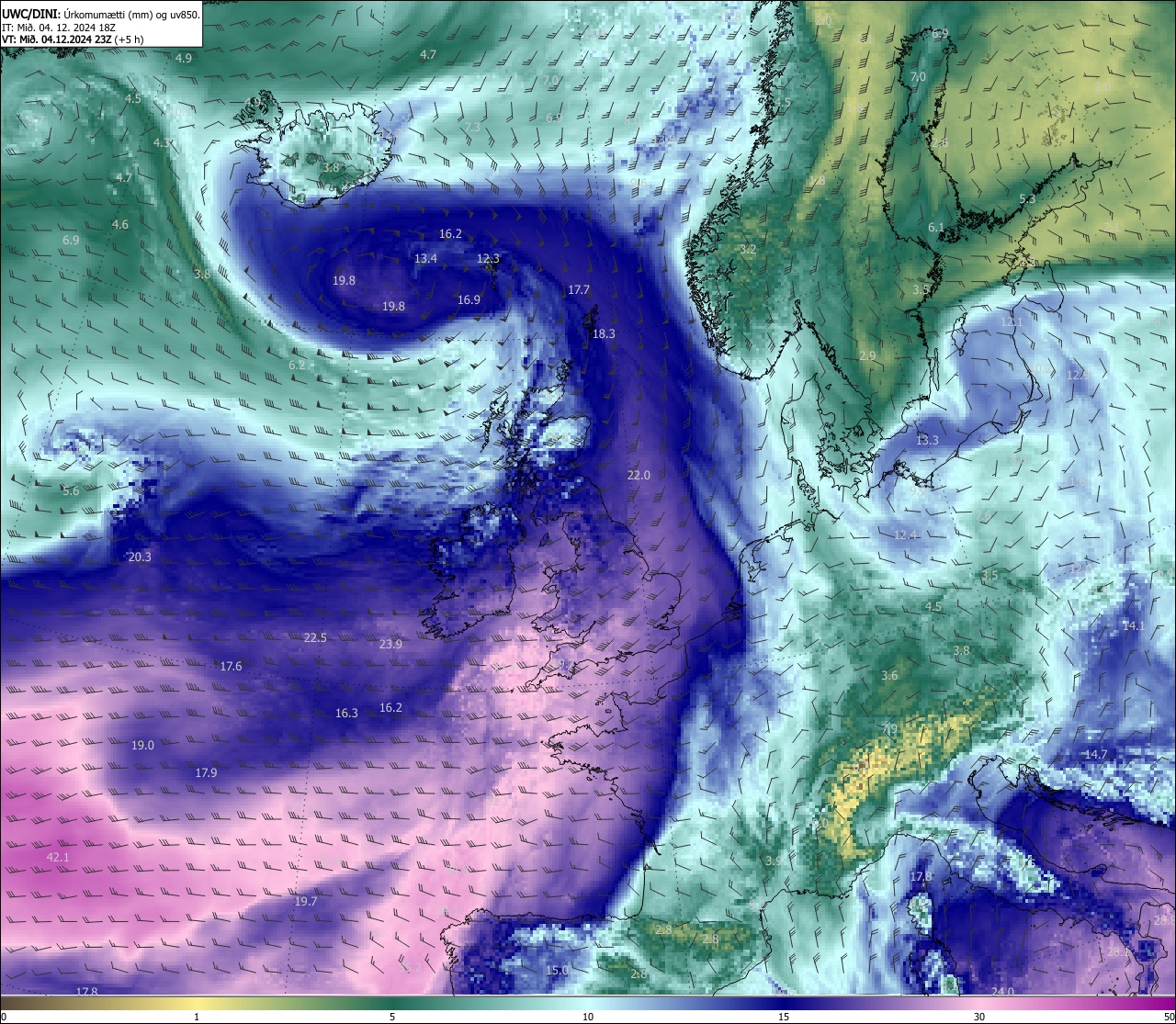Click the '12.4' value on the map
1176x1024 pixels.
click(906, 535)
